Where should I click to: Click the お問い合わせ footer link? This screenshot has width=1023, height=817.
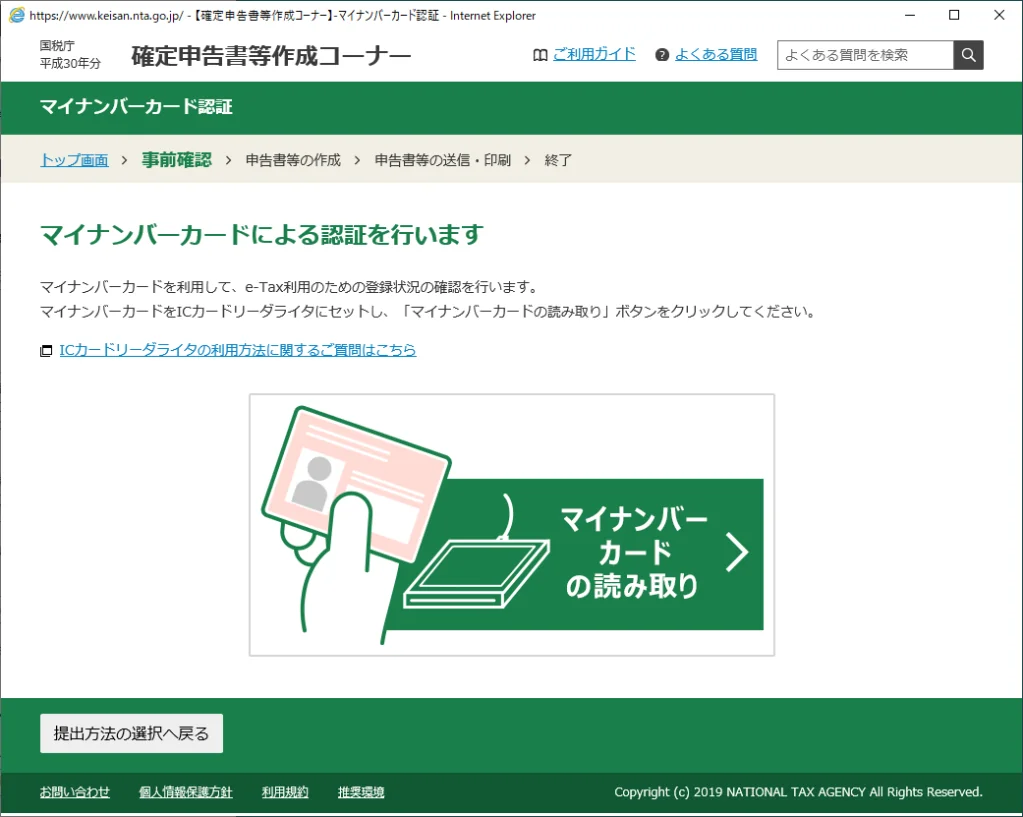click(74, 791)
